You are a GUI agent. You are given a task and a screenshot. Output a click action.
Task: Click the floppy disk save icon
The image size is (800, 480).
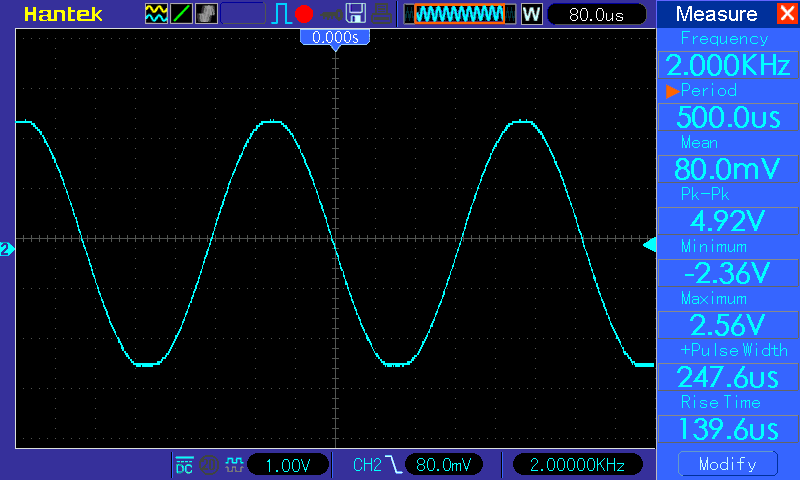pyautogui.click(x=356, y=14)
